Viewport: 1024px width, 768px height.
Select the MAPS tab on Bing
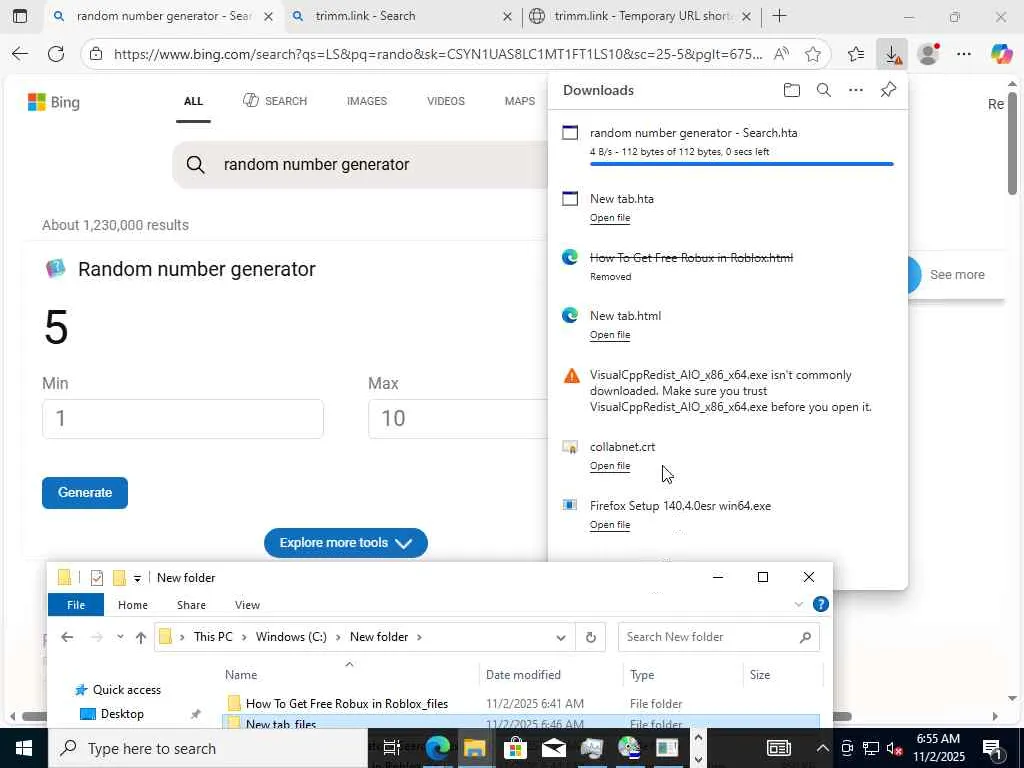519,101
